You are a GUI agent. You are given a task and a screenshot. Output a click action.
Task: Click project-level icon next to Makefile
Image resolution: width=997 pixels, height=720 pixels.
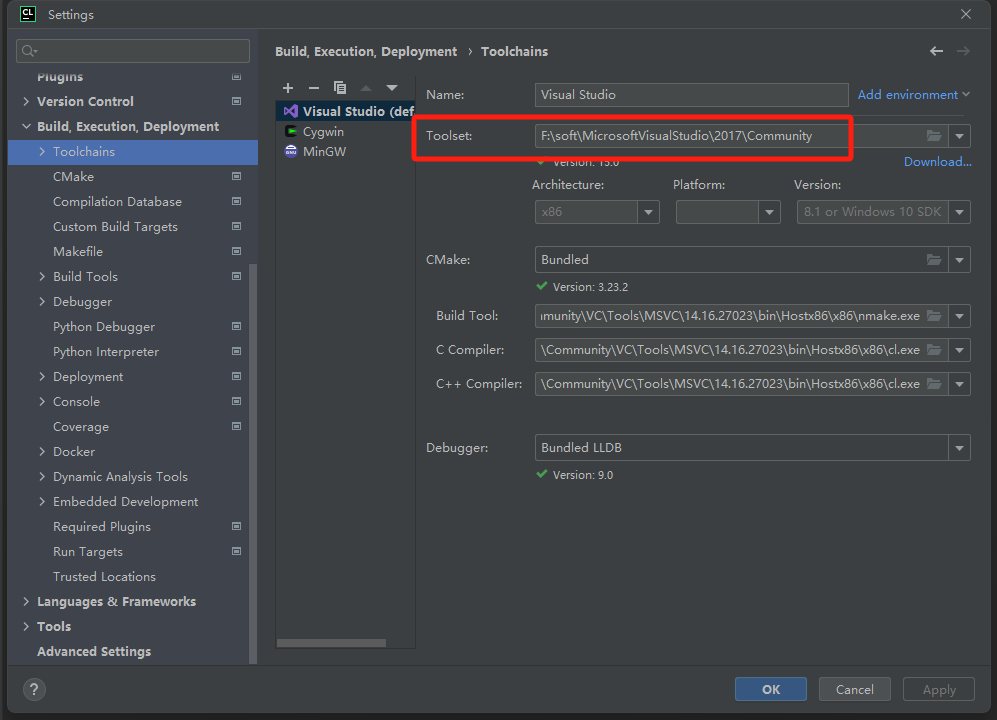[237, 251]
